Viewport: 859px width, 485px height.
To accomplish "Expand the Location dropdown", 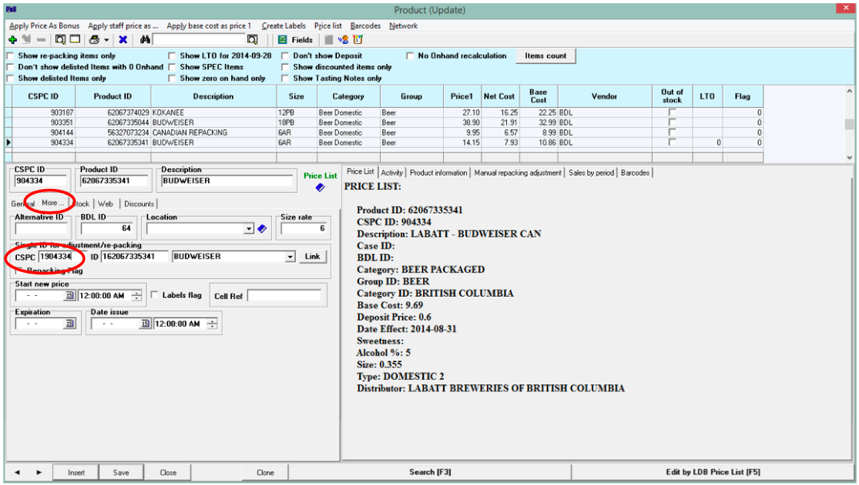I will click(249, 229).
